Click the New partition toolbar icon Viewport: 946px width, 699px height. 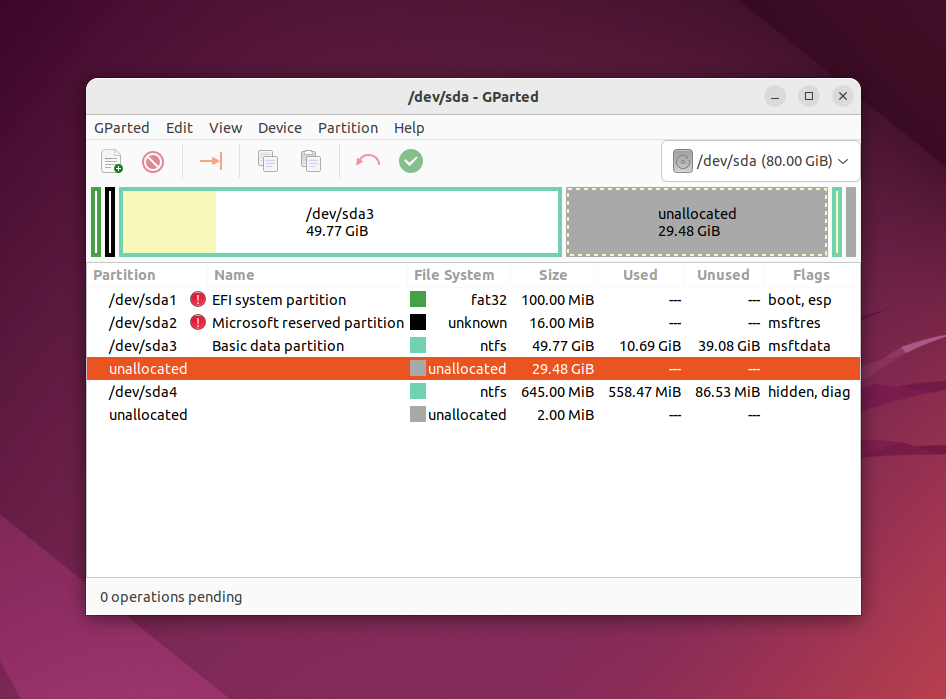pos(112,161)
